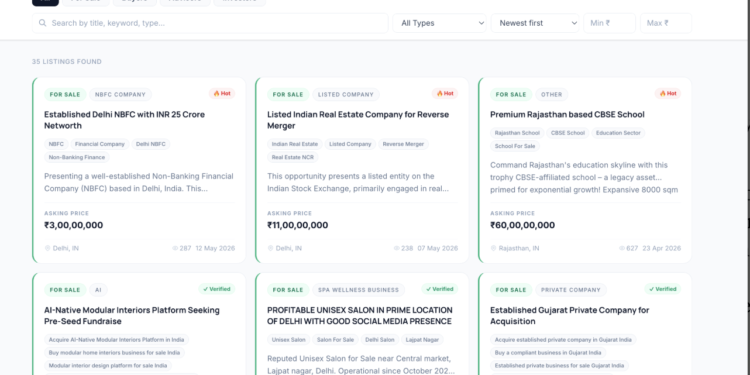Image resolution: width=750 pixels, height=375 pixels.
Task: Click the date 12 May 2026
Action: coord(215,248)
